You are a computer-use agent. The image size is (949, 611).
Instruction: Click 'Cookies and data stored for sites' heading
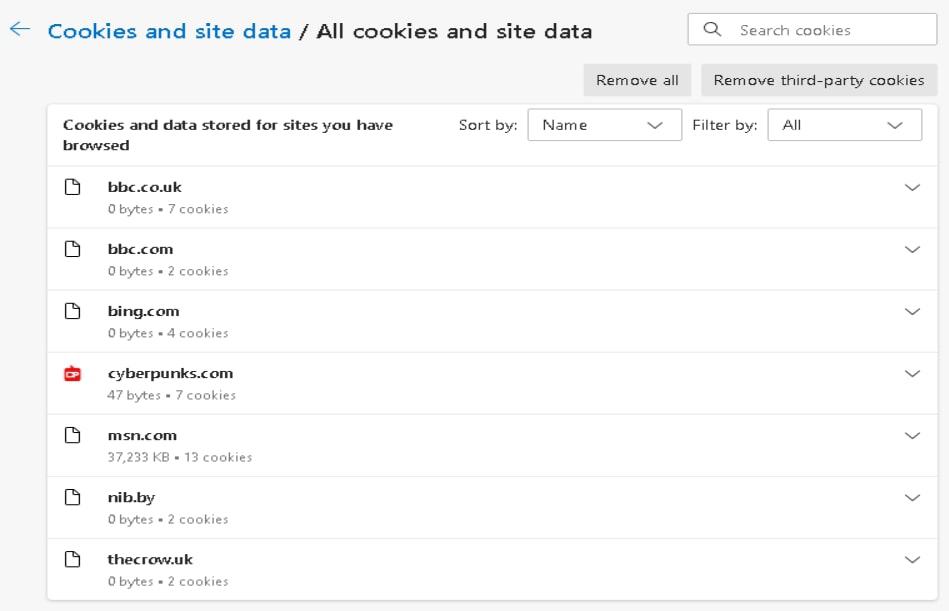tap(228, 135)
